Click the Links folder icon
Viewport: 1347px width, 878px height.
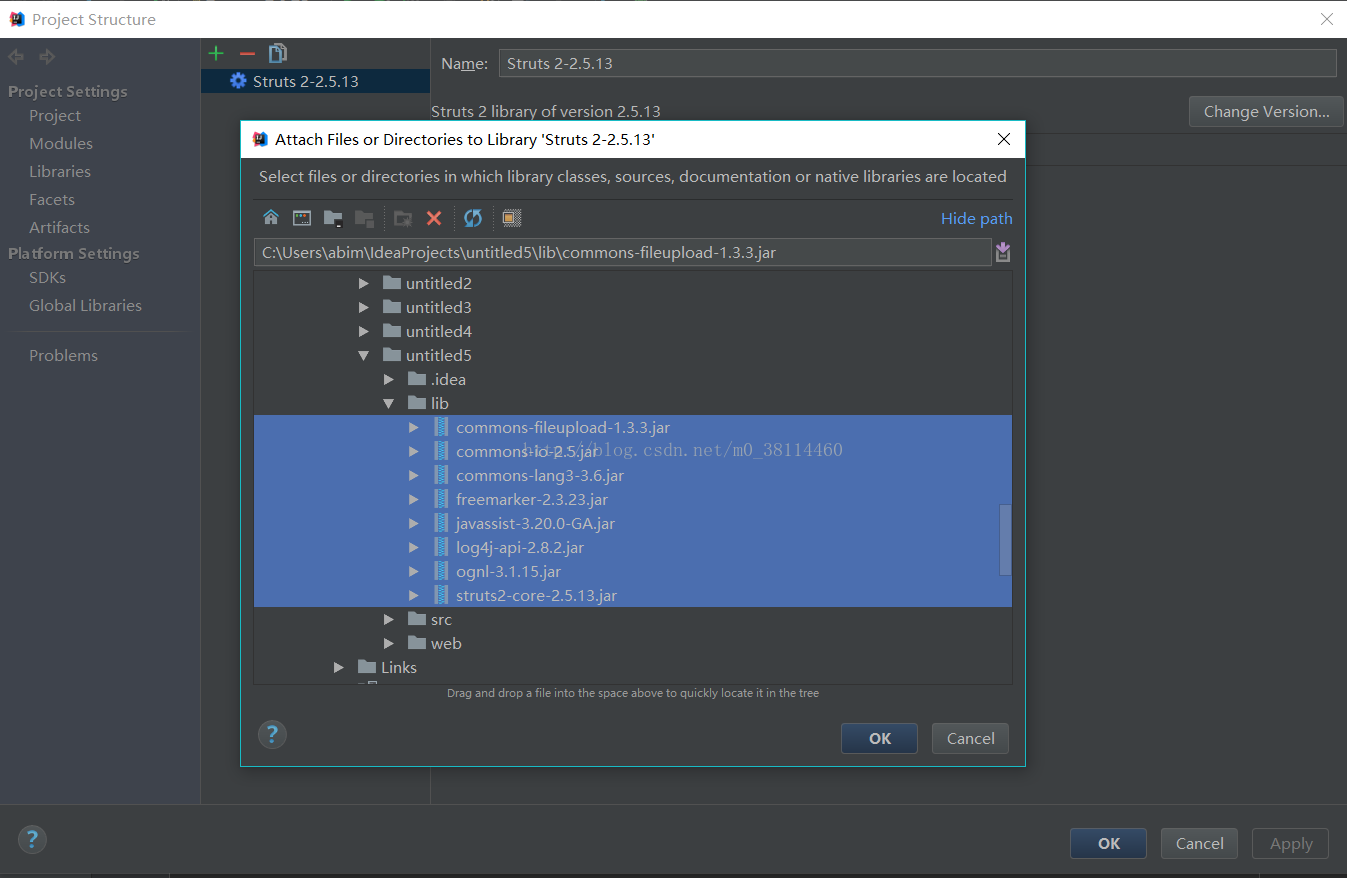(367, 667)
